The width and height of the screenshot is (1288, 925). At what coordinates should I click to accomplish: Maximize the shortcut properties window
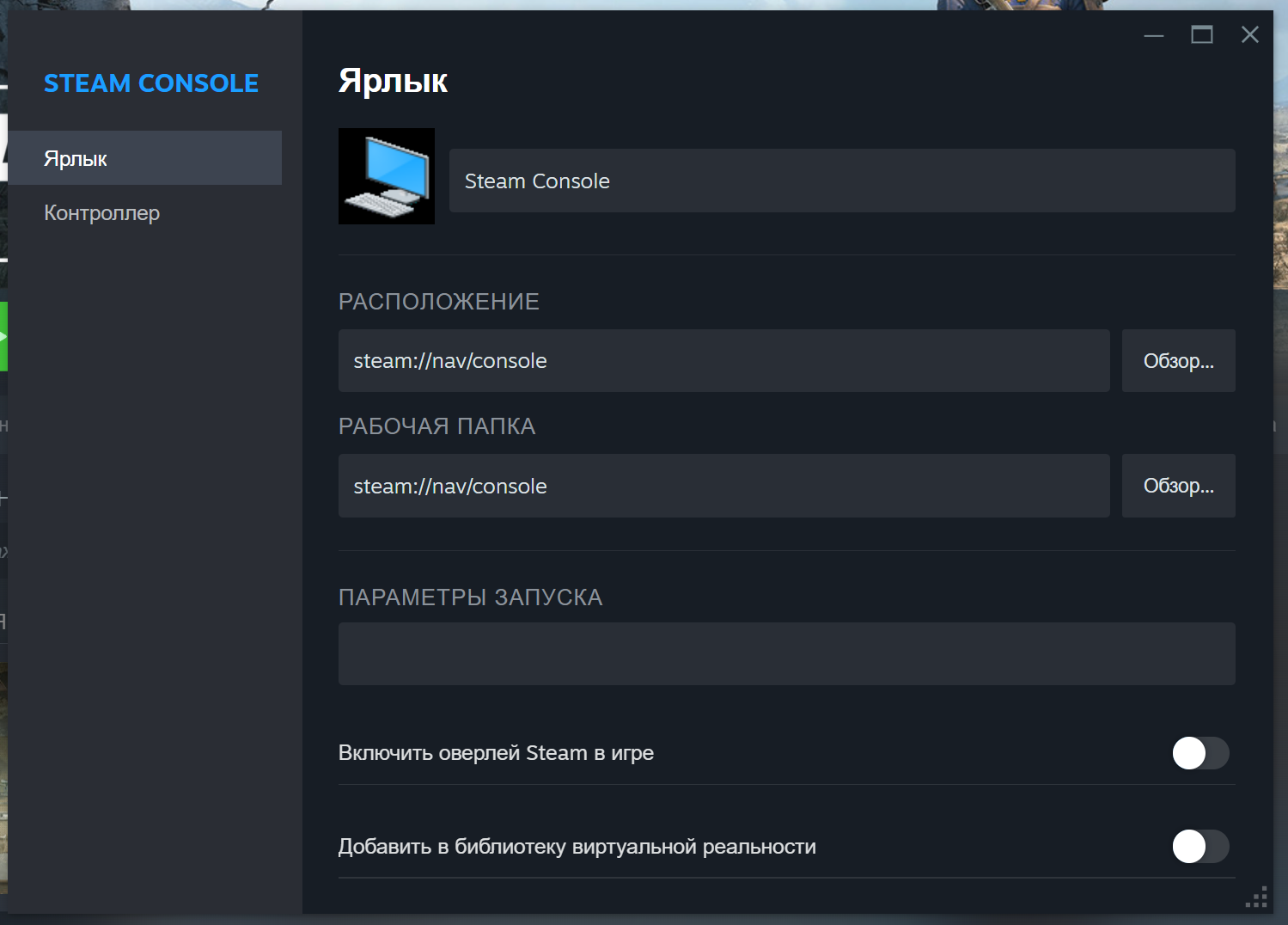point(1202,35)
